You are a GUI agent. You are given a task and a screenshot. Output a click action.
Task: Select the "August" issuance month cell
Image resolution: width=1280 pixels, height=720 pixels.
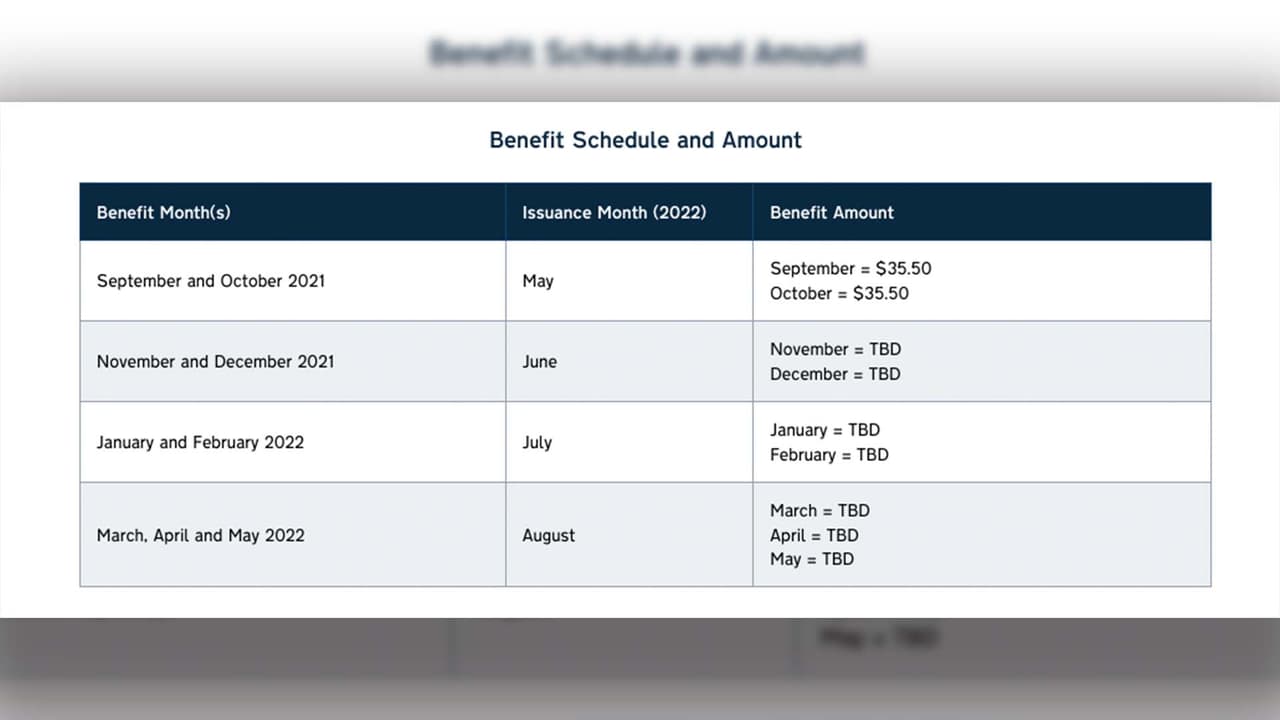pos(548,535)
